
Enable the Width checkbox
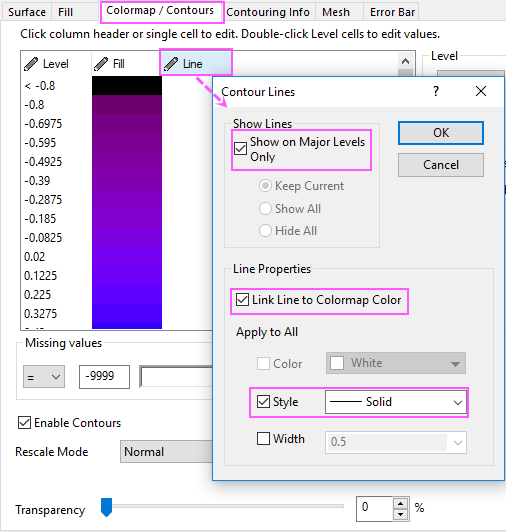263,438
